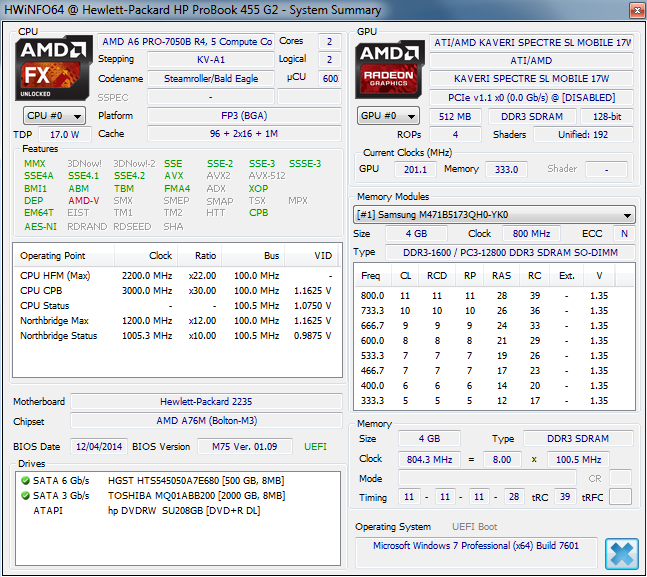Image resolution: width=647 pixels, height=577 pixels.
Task: Click the Ratio column header
Action: 200,256
